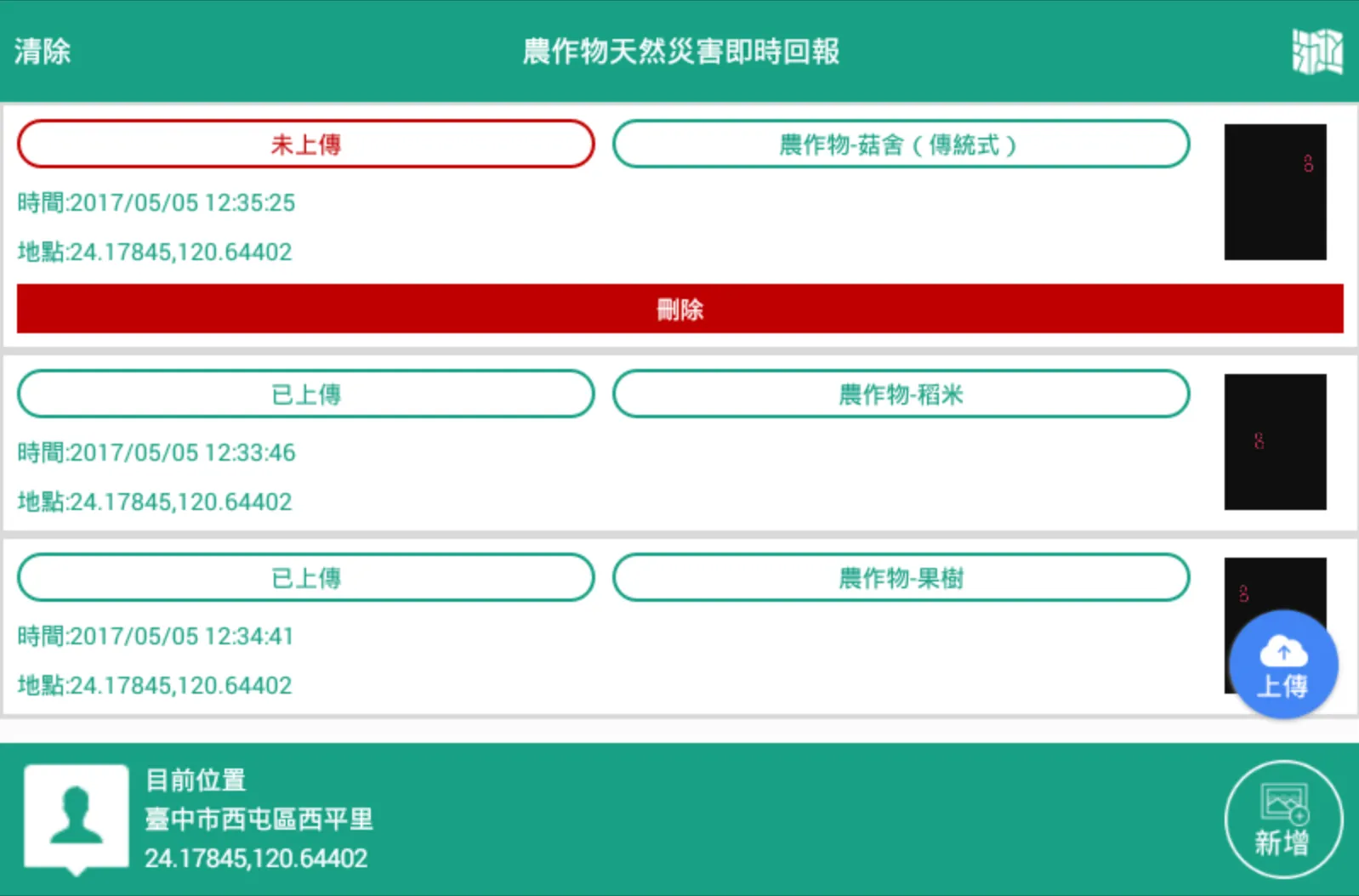Tap the 地點 coordinates in the 未上傳 entry
The height and width of the screenshot is (896, 1359).
(155, 252)
